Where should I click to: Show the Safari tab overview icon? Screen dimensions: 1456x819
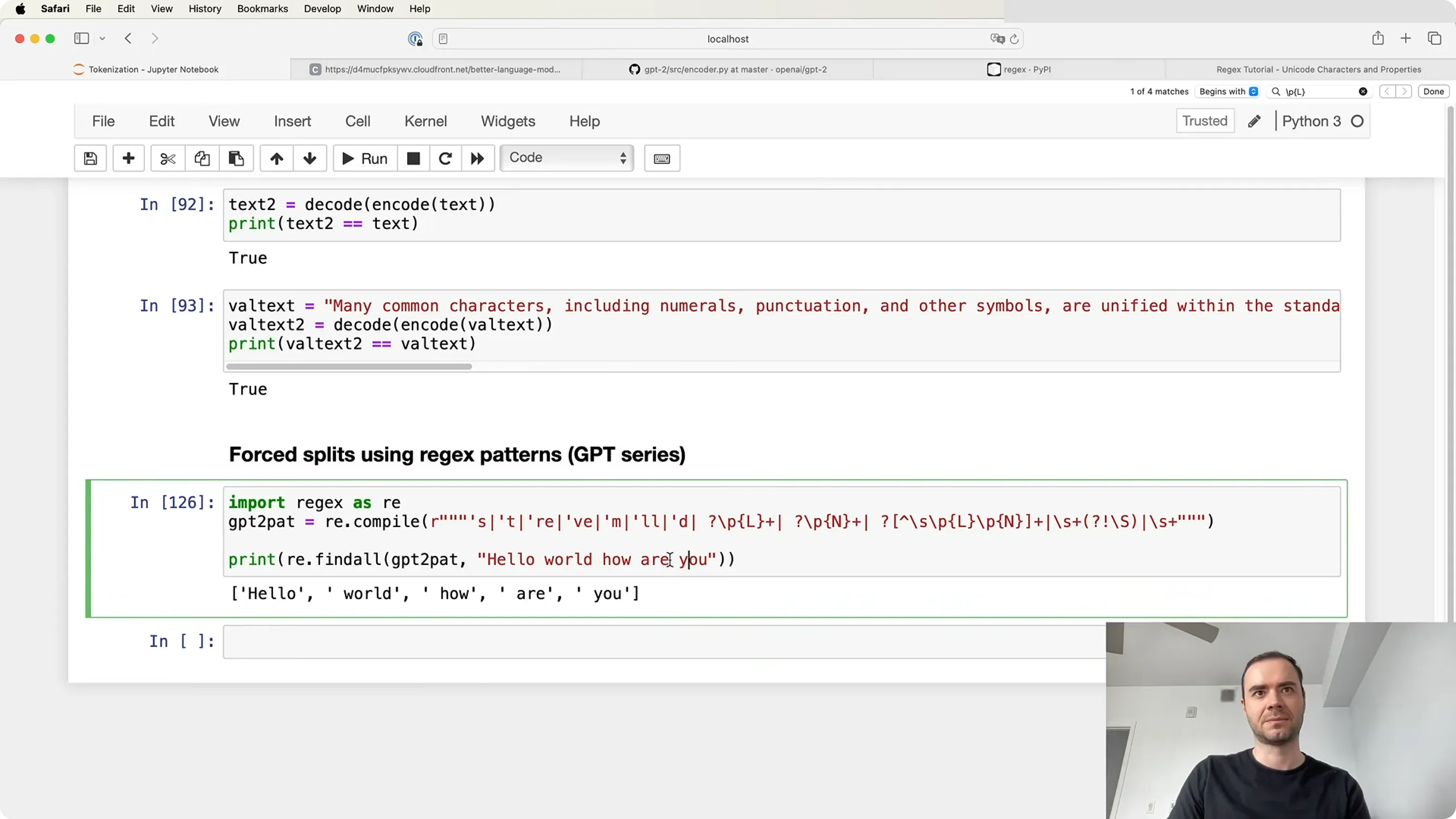coord(1434,38)
